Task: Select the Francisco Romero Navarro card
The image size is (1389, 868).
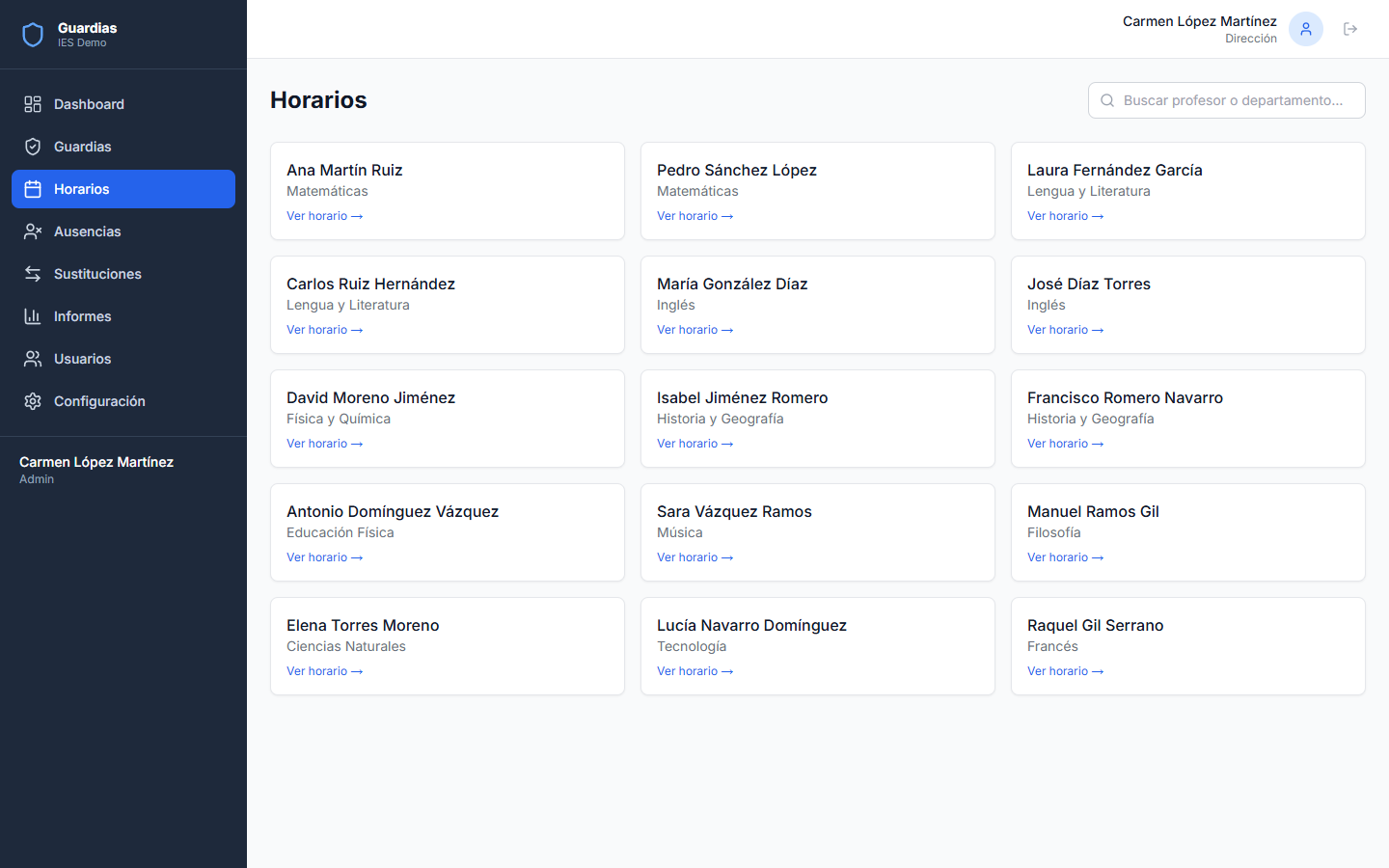Action: [x=1187, y=418]
